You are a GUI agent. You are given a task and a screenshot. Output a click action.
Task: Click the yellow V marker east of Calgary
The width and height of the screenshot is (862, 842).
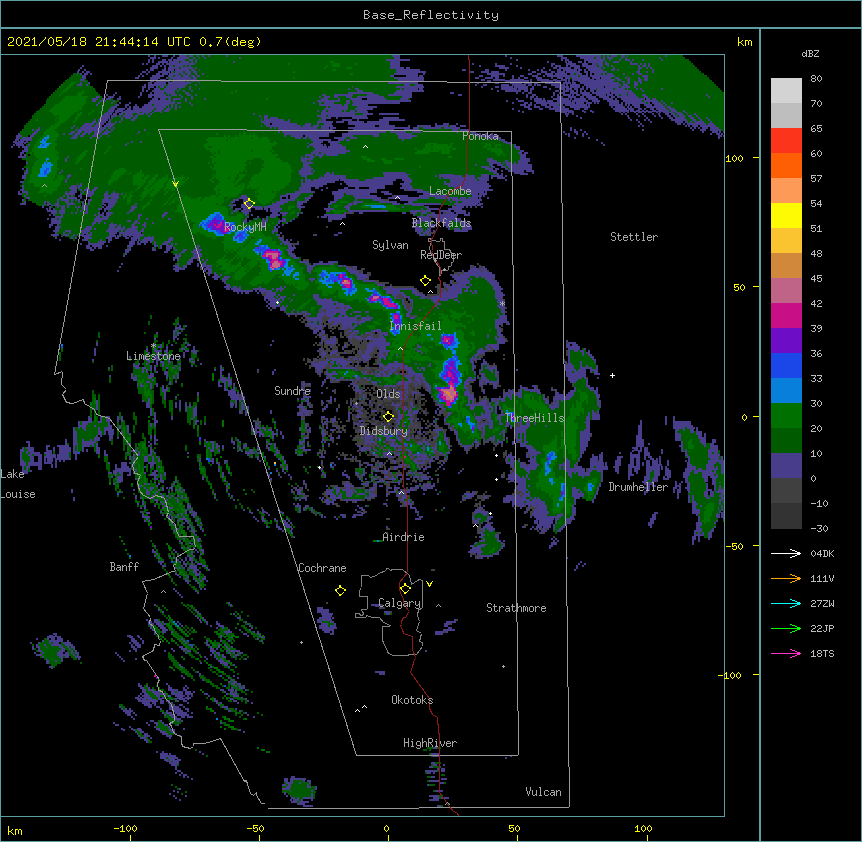point(429,584)
